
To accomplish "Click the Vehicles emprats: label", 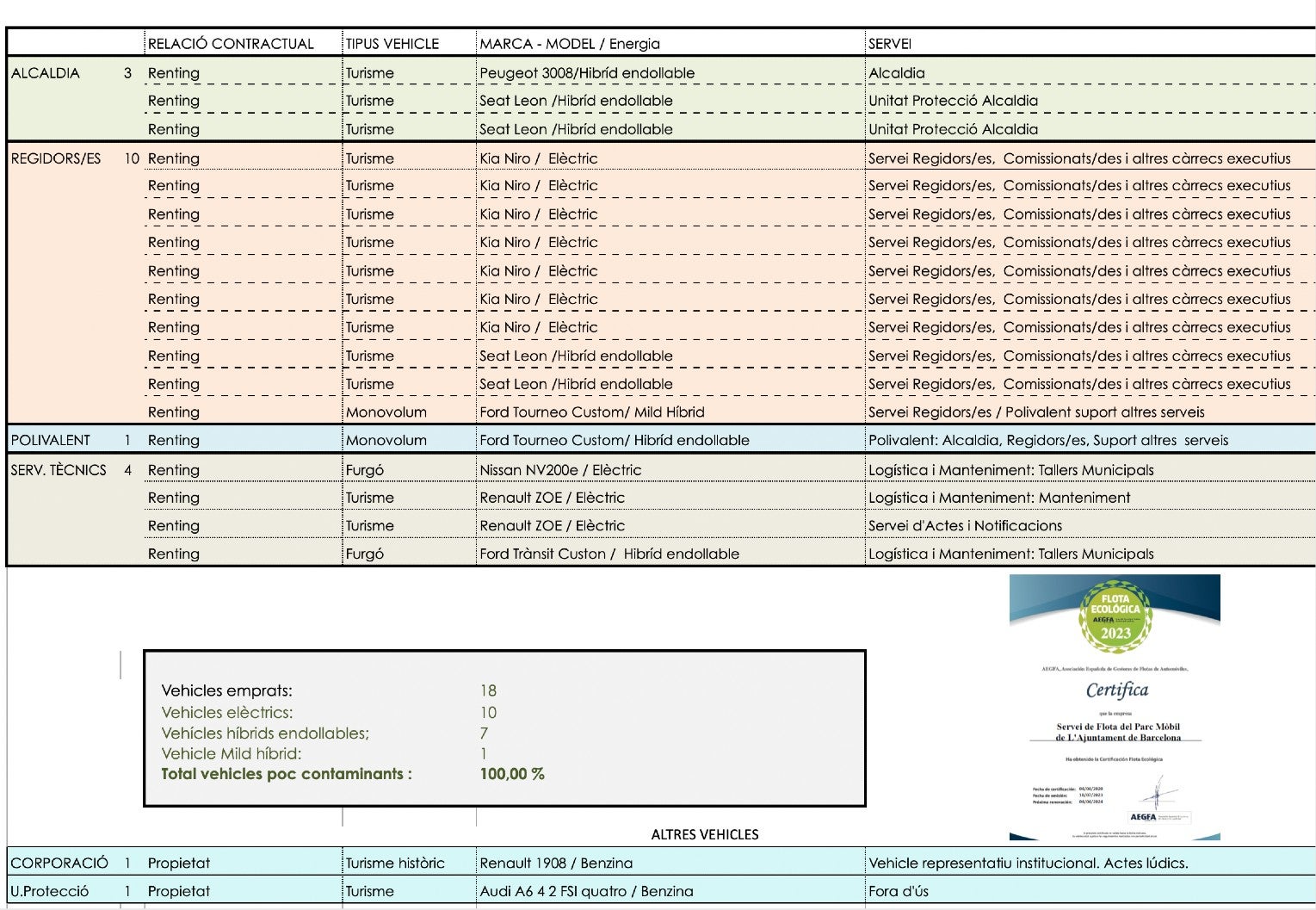I will 227,690.
